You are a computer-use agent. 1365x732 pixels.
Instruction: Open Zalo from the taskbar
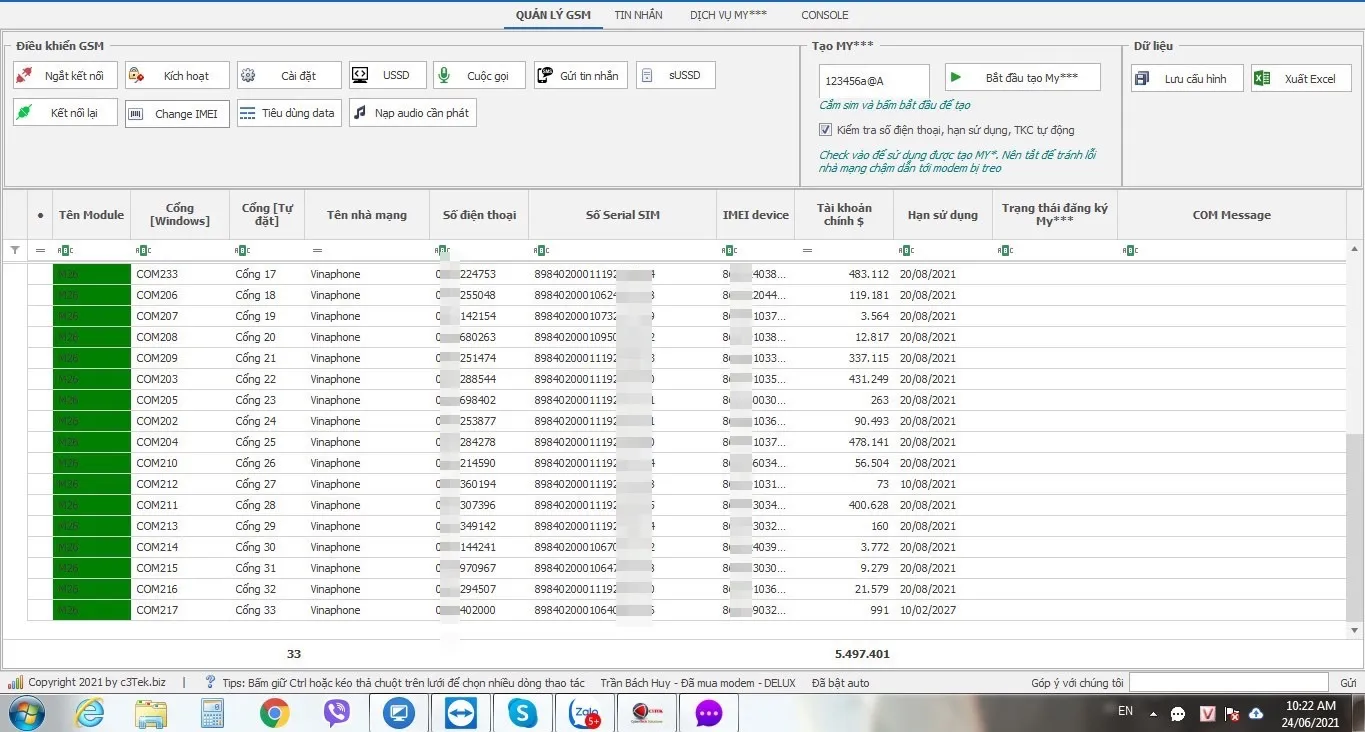tap(583, 713)
